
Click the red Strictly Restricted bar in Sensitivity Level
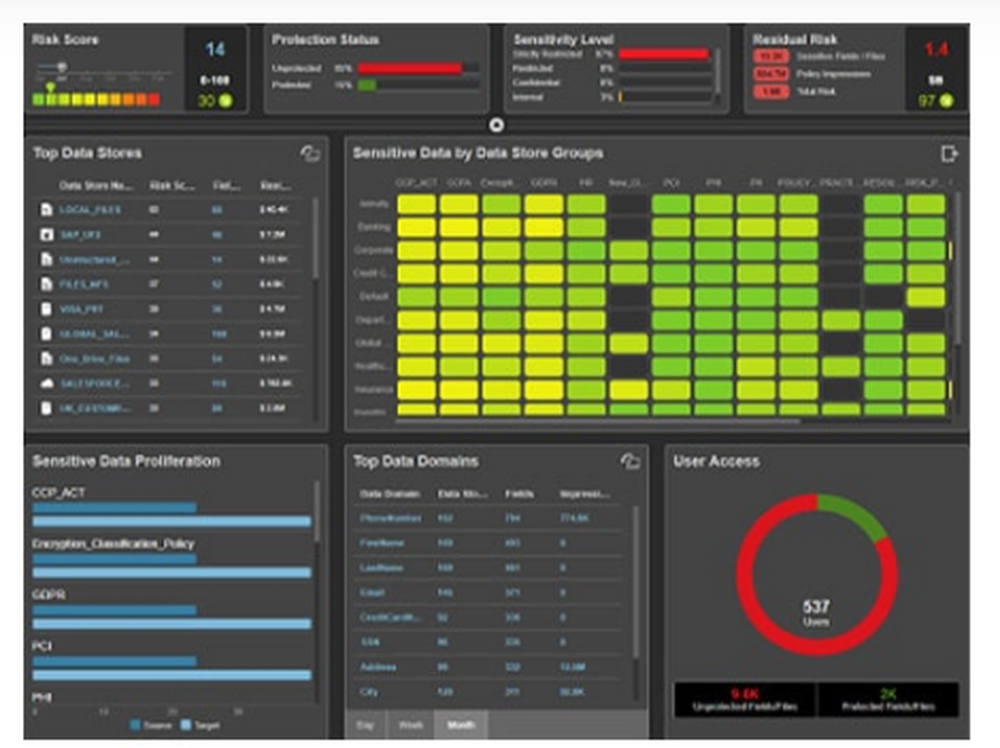tap(664, 54)
